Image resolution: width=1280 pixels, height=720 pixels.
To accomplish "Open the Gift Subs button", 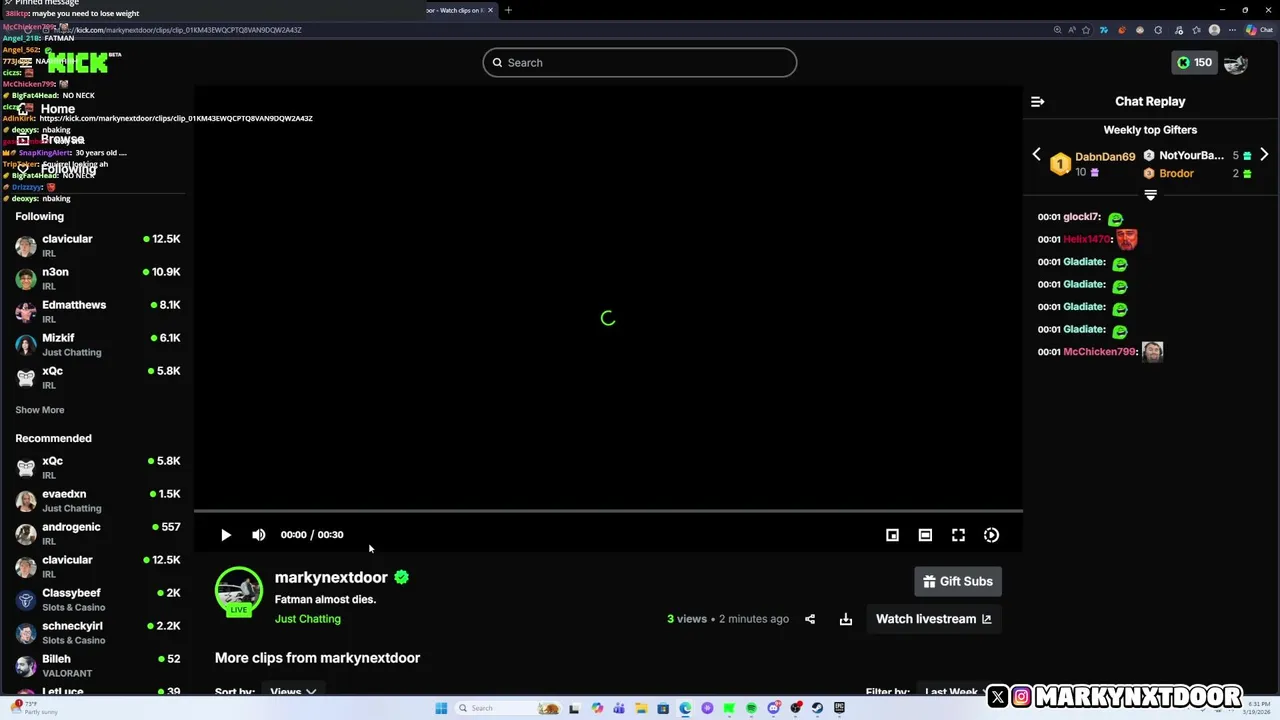I will point(958,581).
